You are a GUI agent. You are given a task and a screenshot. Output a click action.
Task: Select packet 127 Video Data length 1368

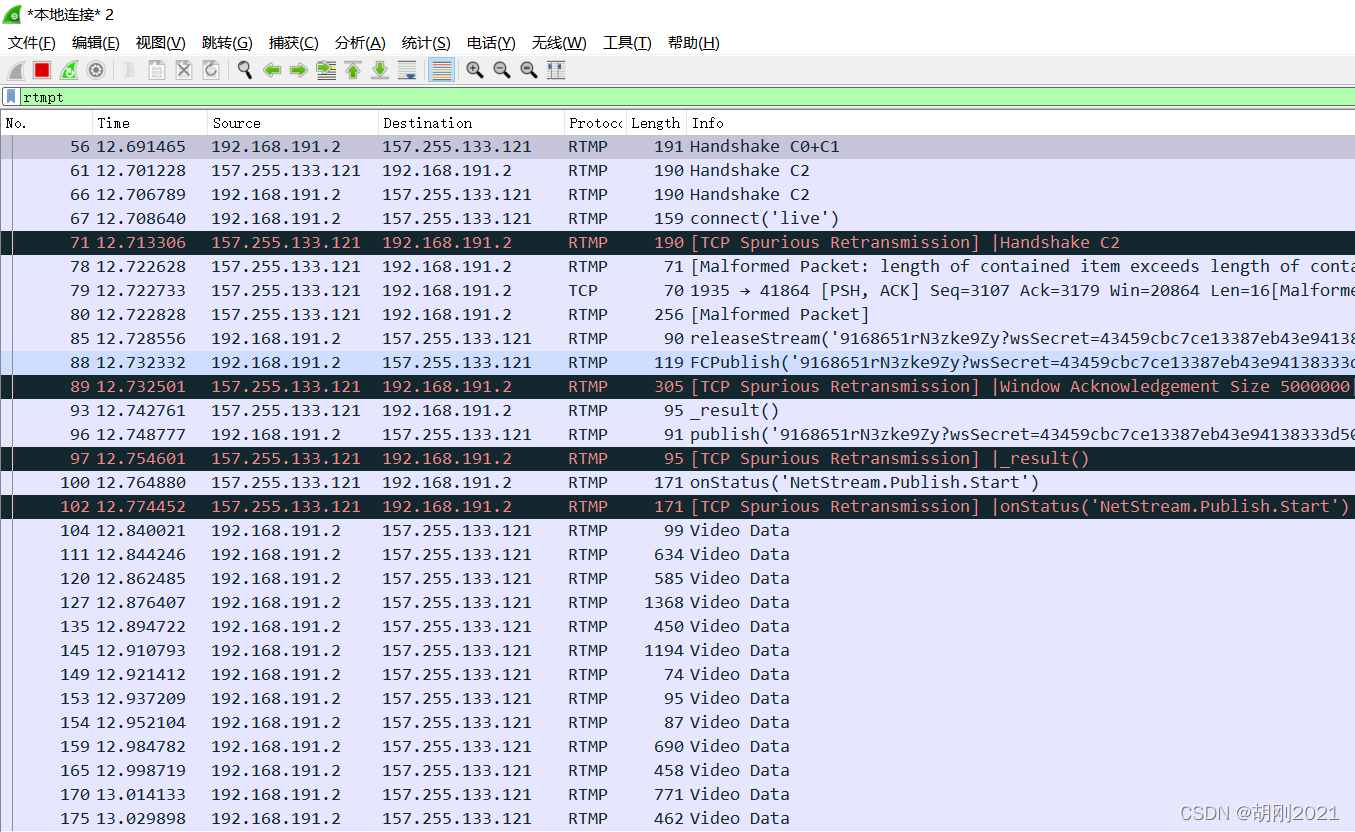coord(677,603)
